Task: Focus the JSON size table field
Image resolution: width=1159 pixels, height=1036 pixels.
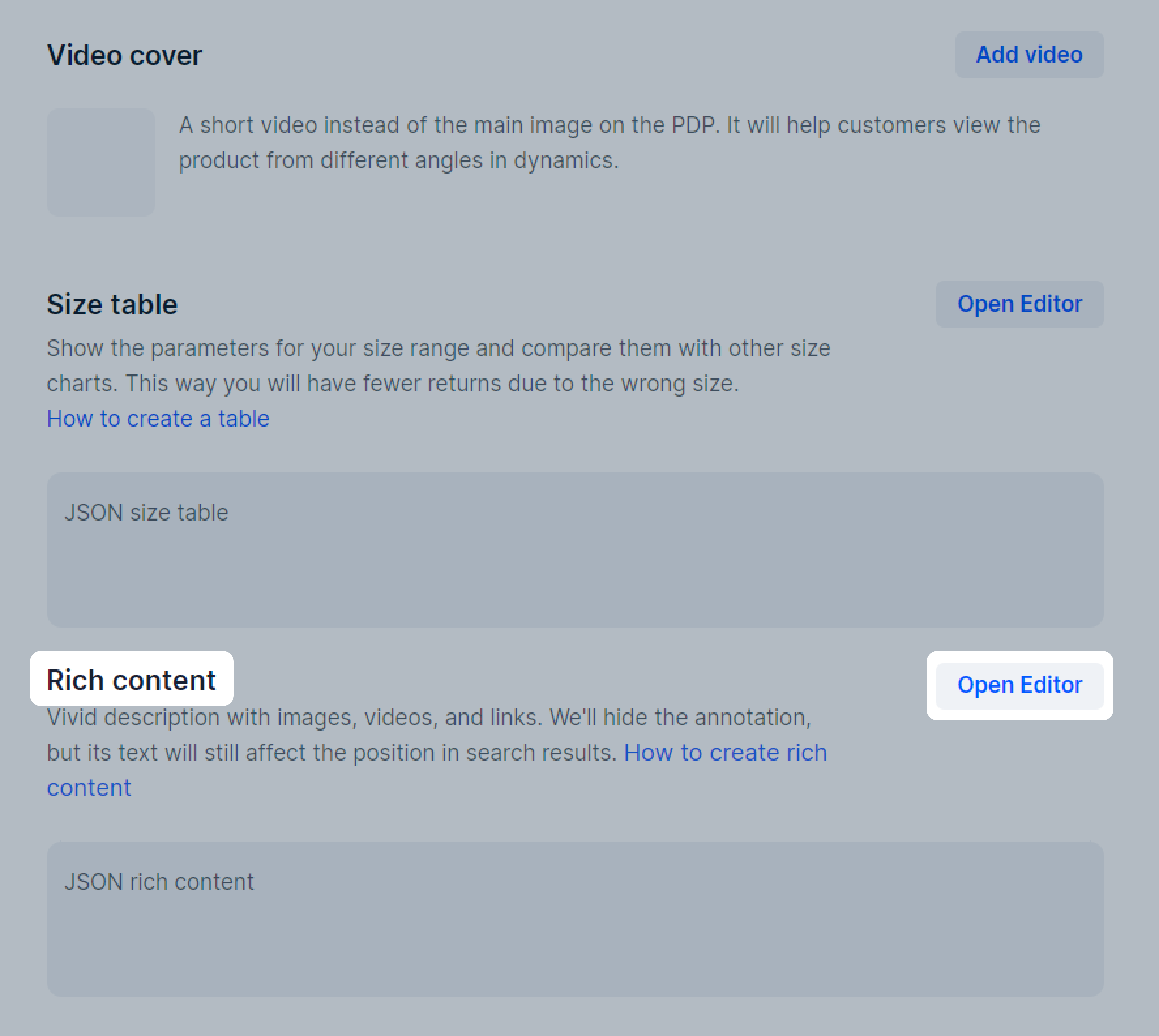Action: pyautogui.click(x=575, y=550)
